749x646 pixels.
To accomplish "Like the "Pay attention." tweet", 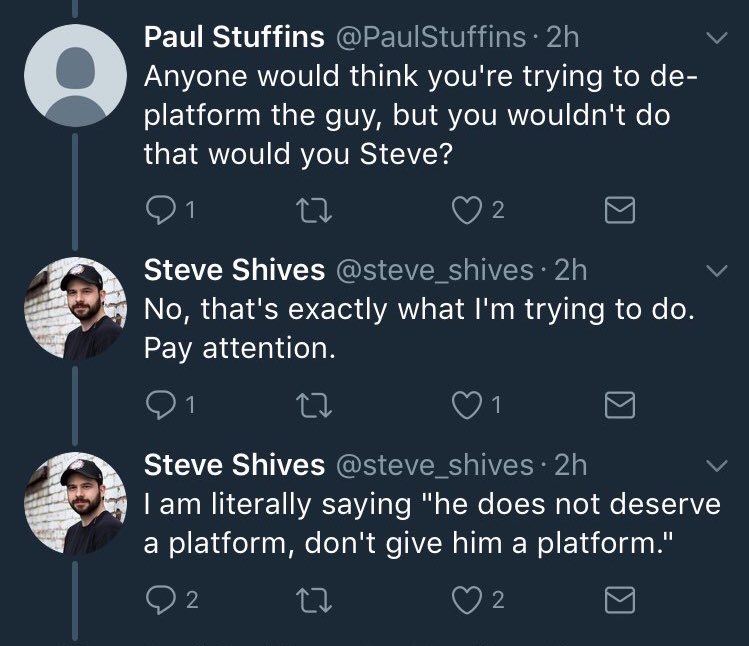I will point(466,406).
